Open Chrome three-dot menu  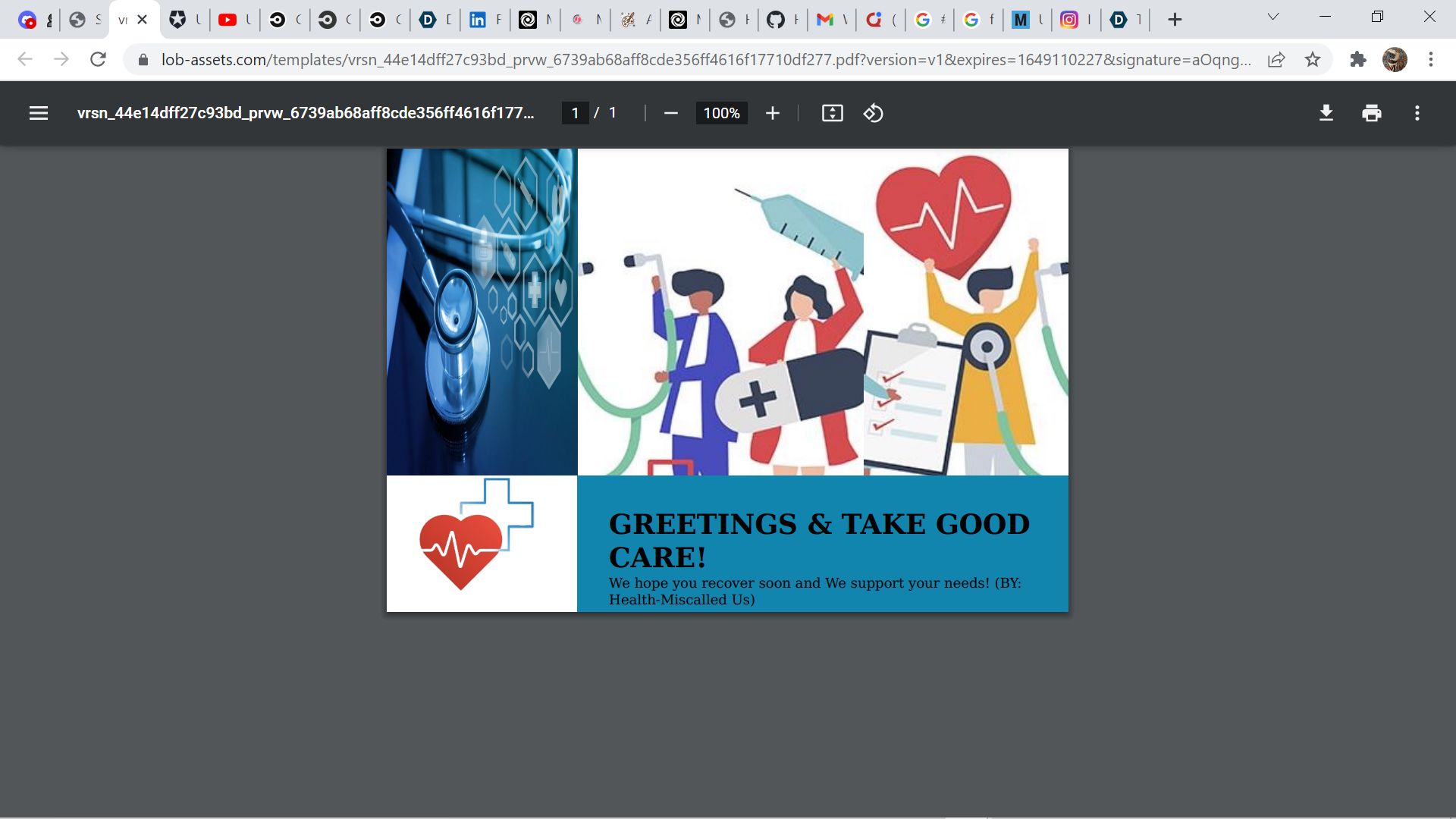1431,59
